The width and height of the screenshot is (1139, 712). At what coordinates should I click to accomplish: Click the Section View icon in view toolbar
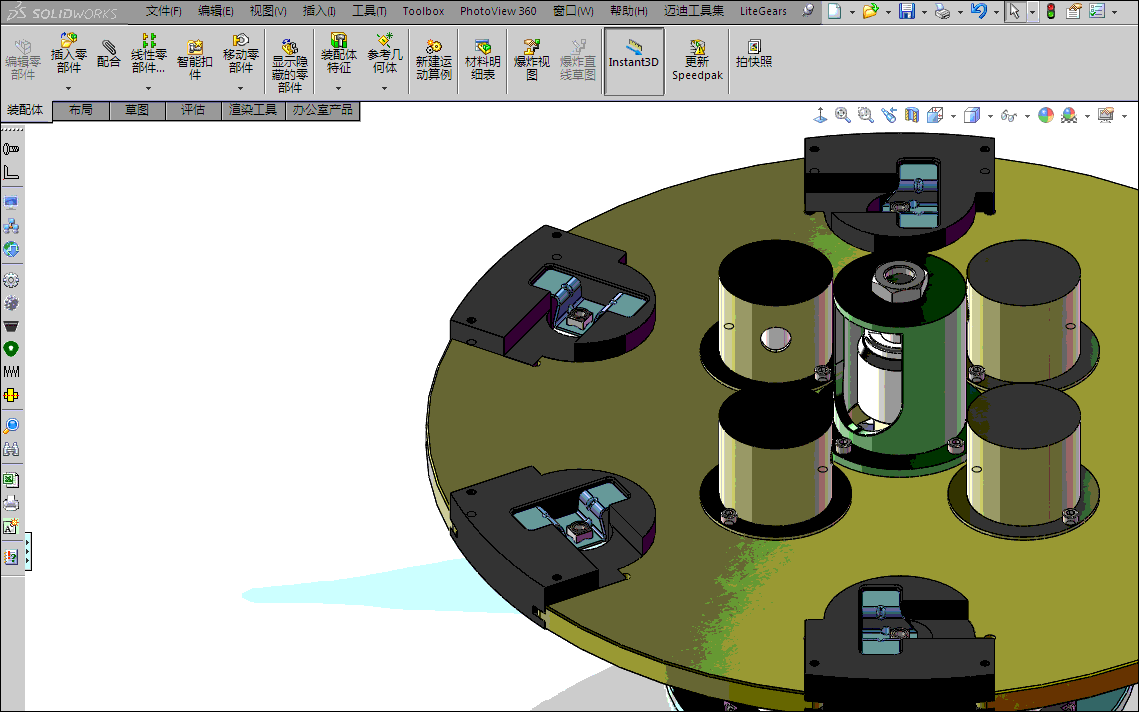[x=912, y=116]
